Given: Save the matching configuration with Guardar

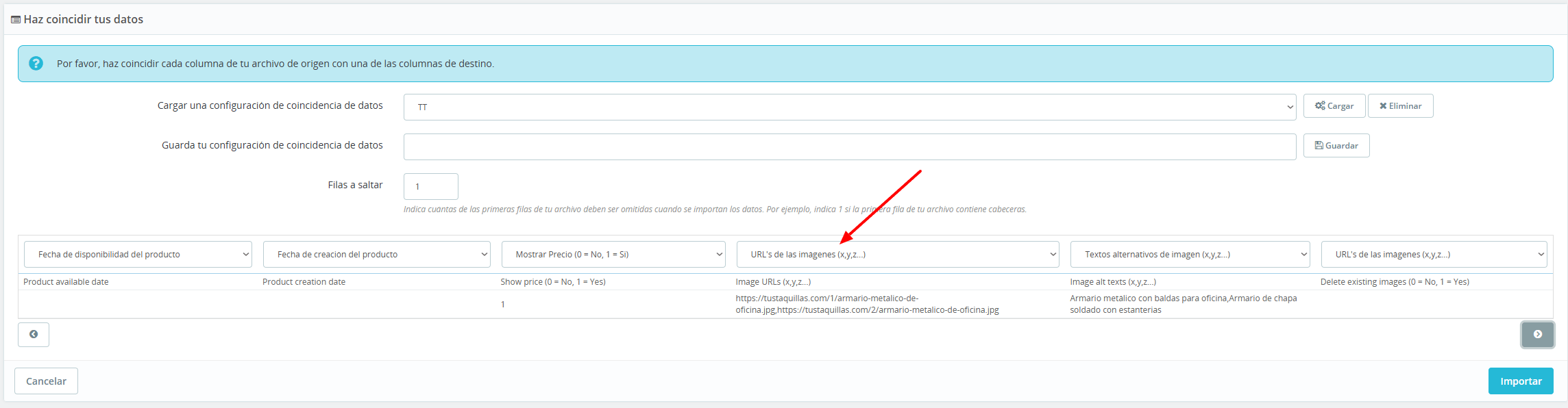Looking at the screenshot, I should [1336, 146].
